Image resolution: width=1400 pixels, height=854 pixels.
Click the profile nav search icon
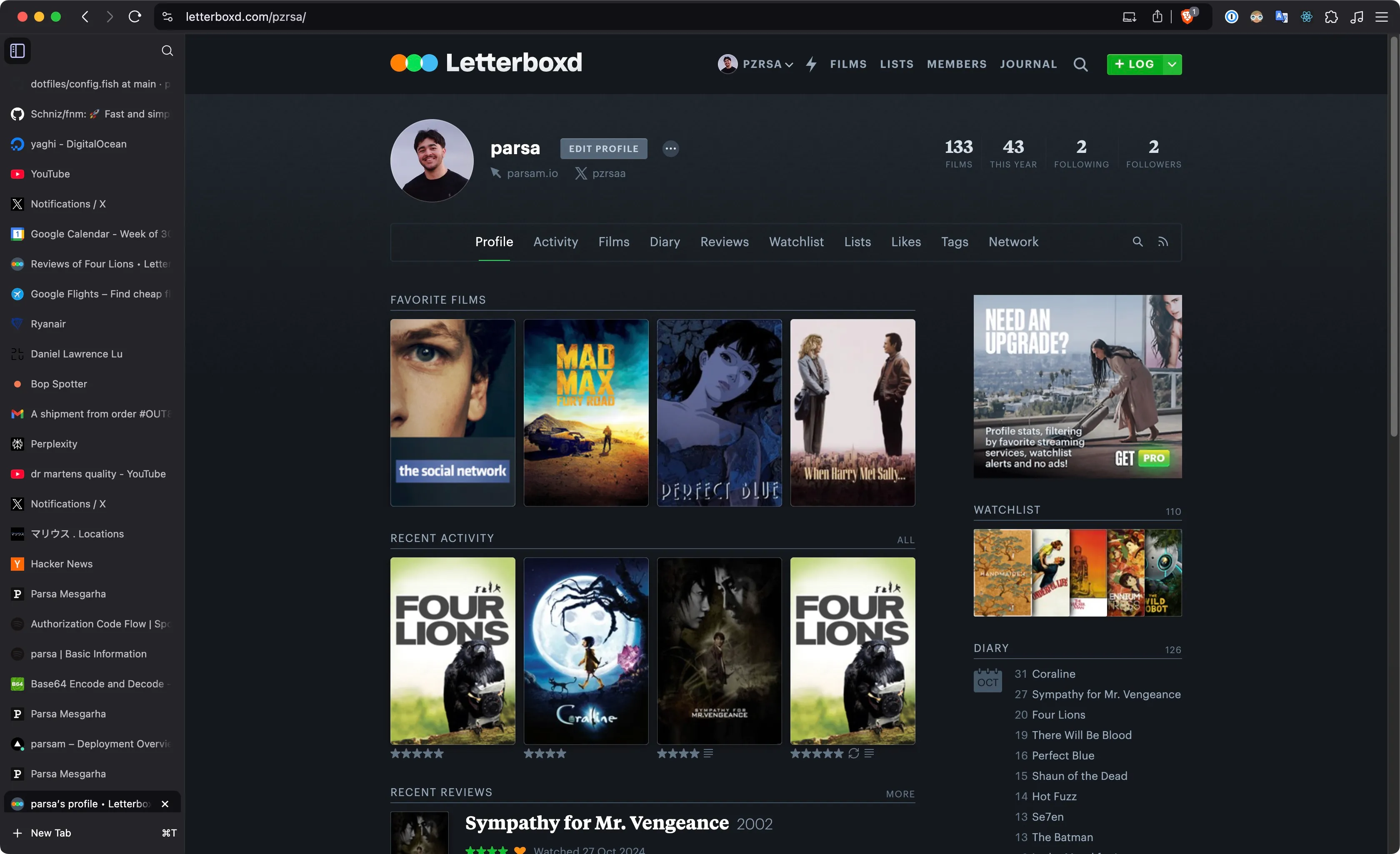(1137, 242)
